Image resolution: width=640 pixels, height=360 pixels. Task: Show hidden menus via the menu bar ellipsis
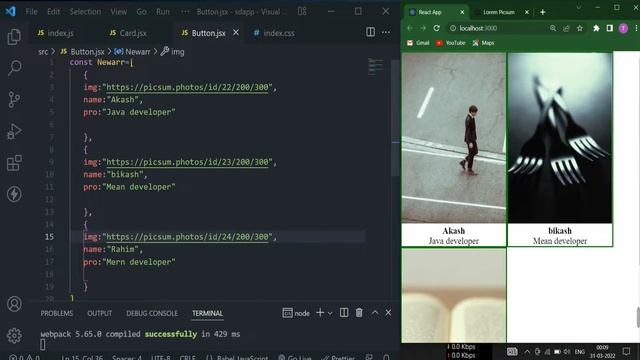click(x=185, y=12)
